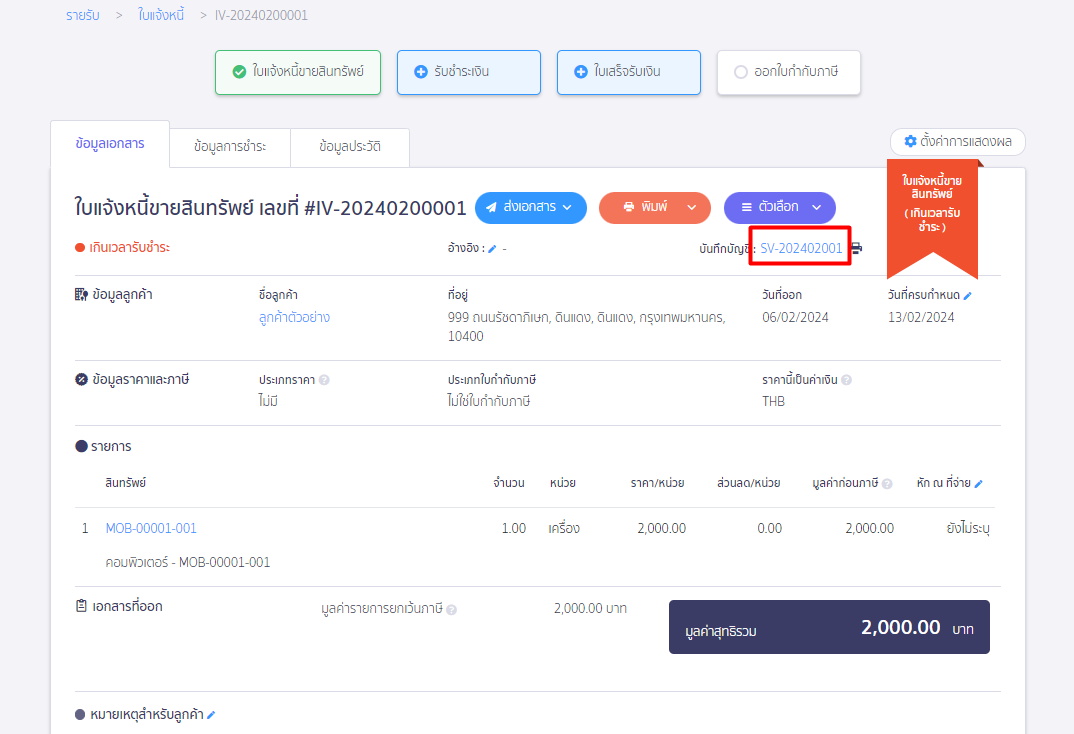1074x734 pixels.
Task: Click the ยังไม่ระบุ withholding value
Action: (968, 529)
